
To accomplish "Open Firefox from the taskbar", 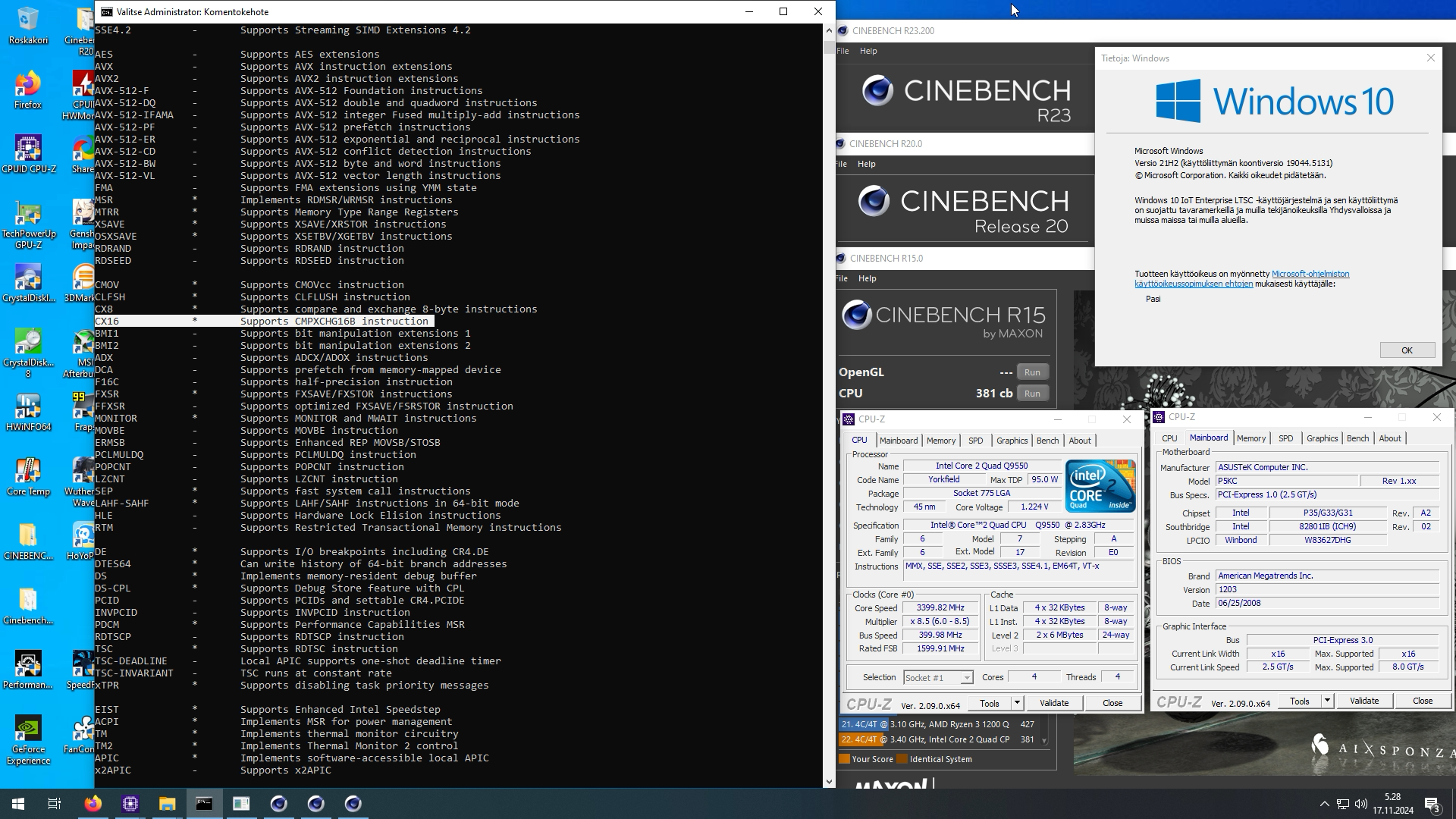I will pyautogui.click(x=93, y=804).
